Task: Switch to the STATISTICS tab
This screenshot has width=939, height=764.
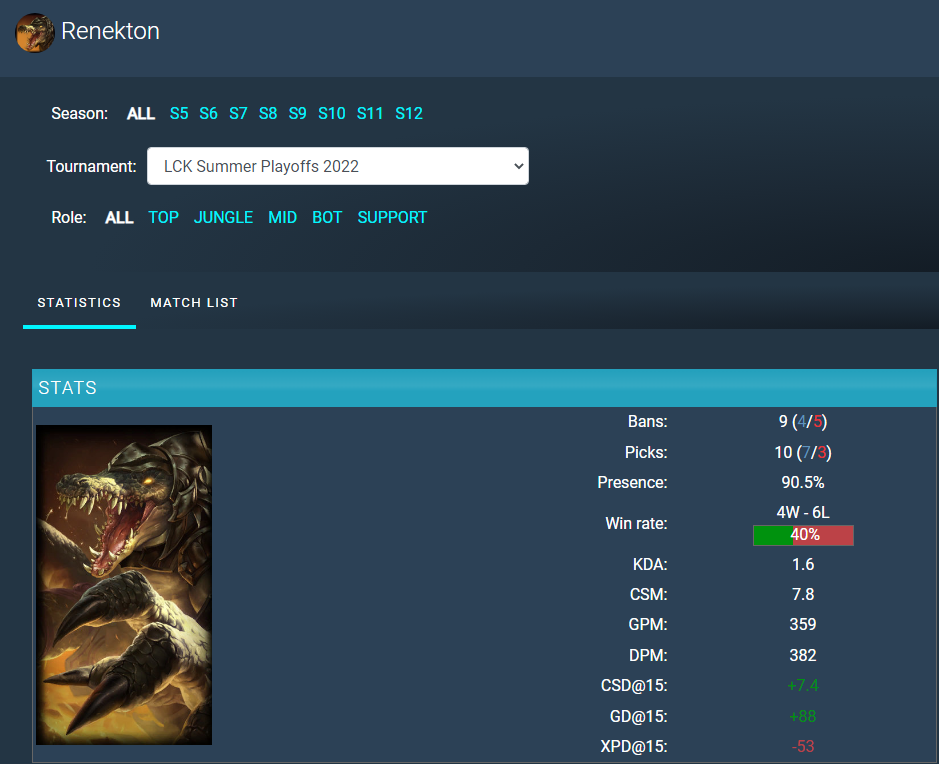Action: tap(79, 302)
